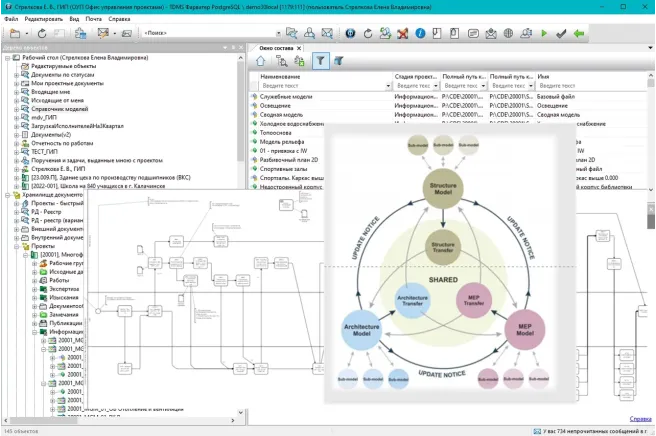The height and width of the screenshot is (436, 656).
Task: Click the black checkmark toolbar icon
Action: [561, 33]
